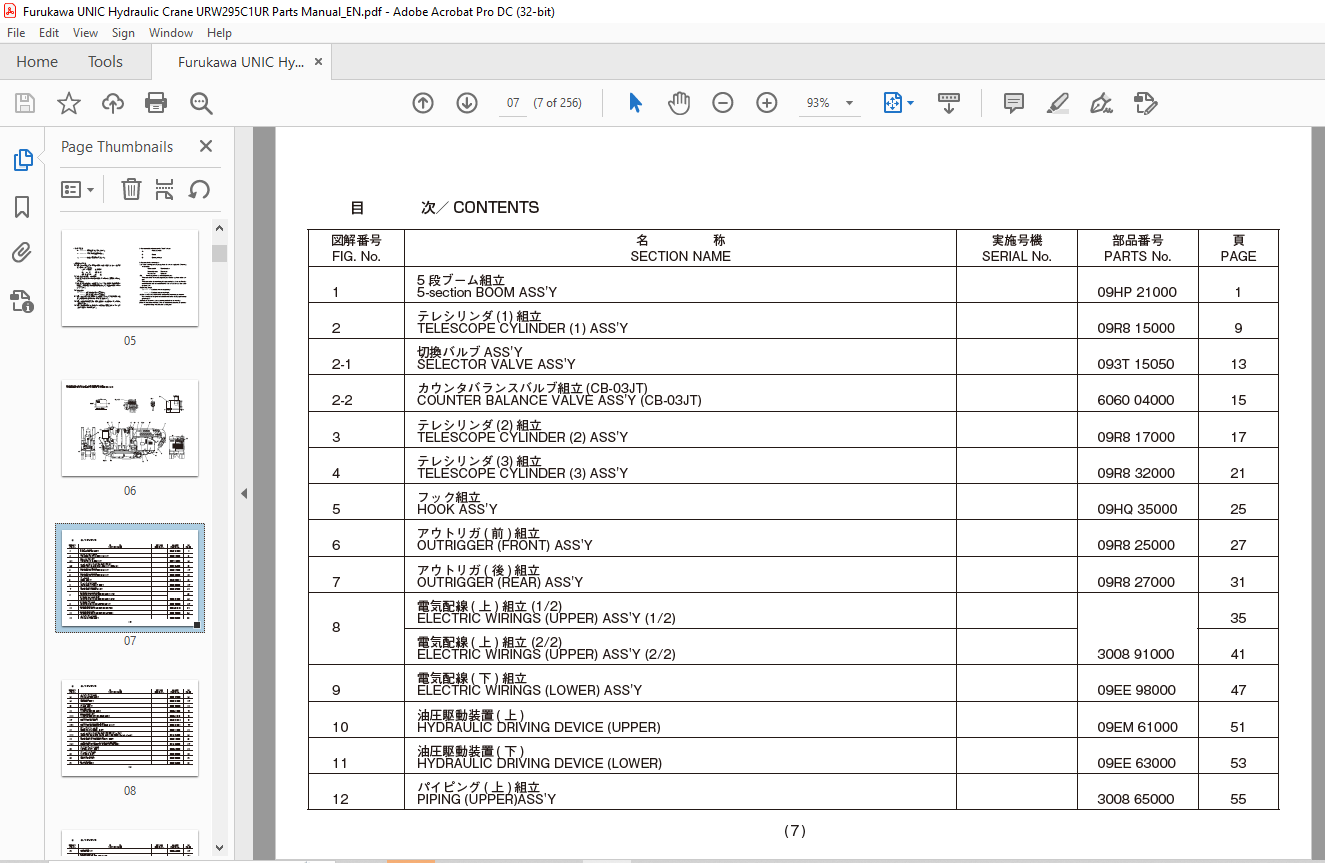
Task: Bookmark this file with star icon
Action: click(x=69, y=103)
